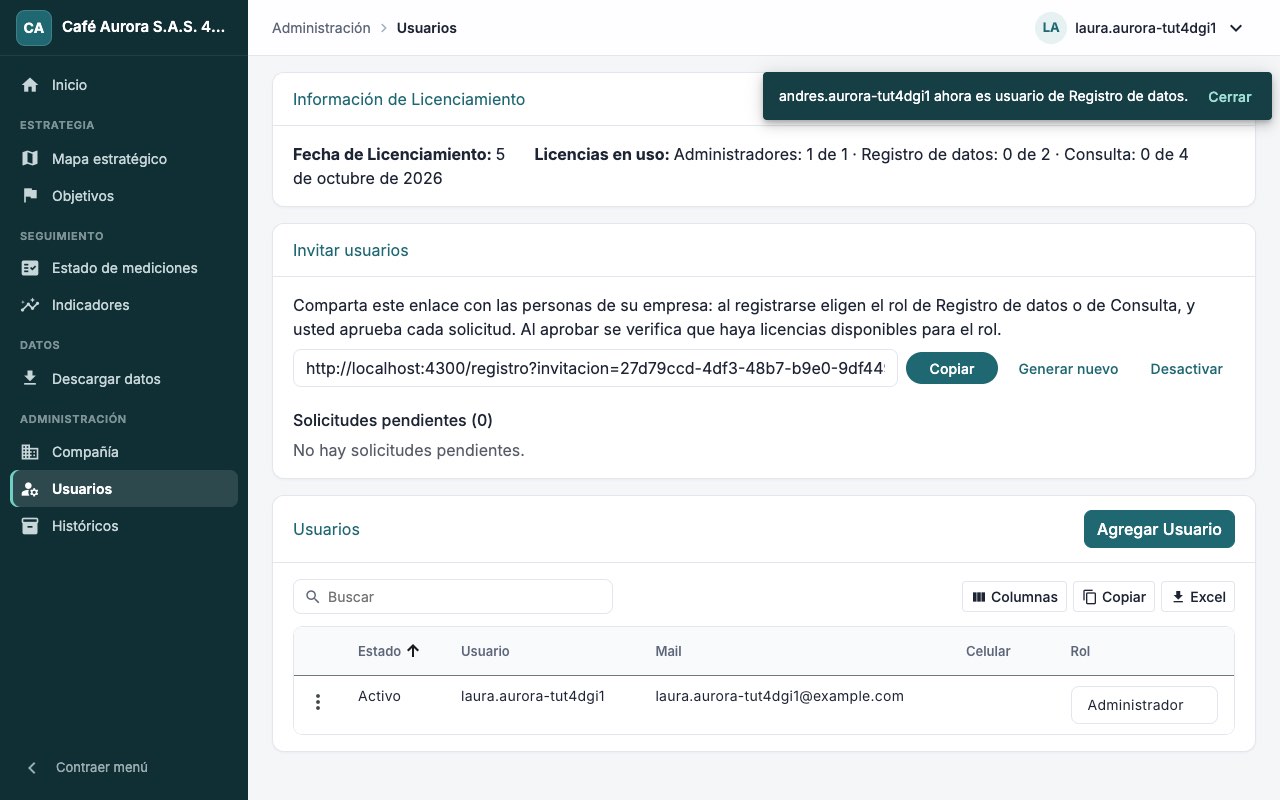Click the Mail column header

668,651
